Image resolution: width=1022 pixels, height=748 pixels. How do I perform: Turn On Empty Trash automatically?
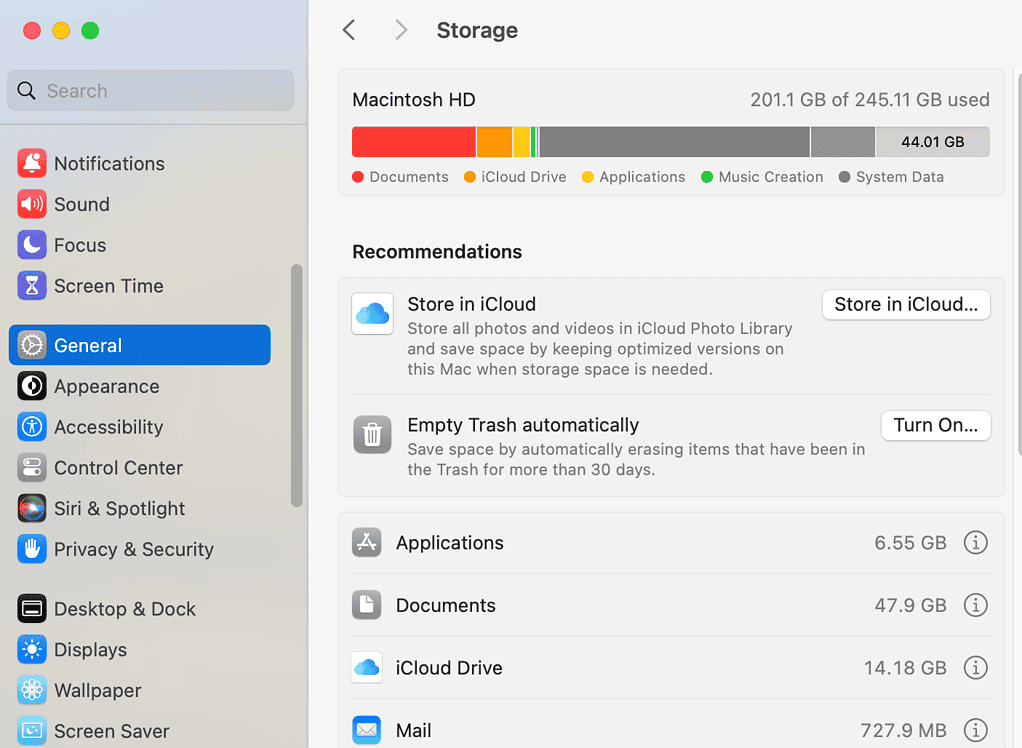pos(935,425)
